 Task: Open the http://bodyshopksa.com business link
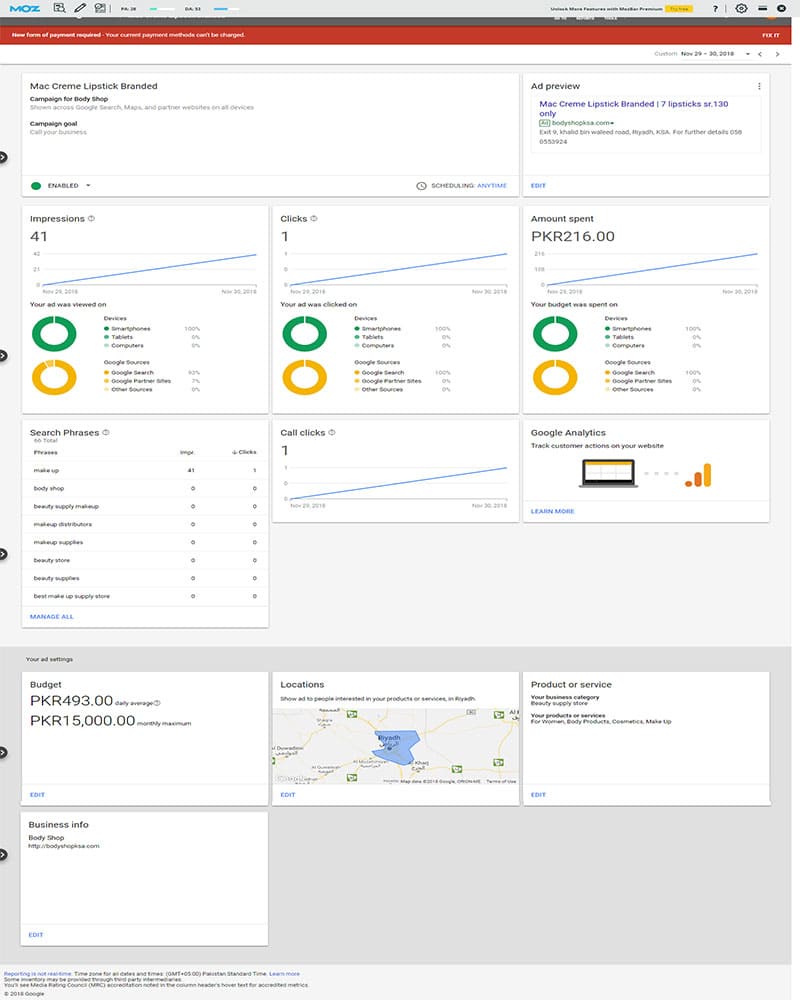point(64,846)
